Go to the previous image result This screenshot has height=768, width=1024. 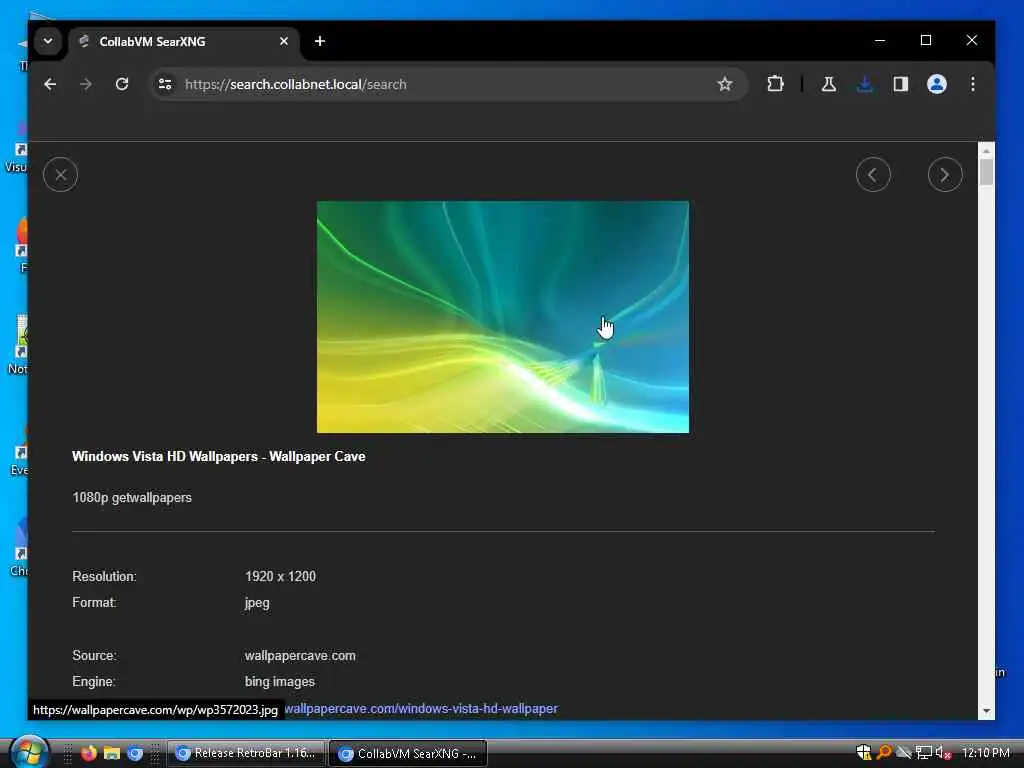[x=873, y=175]
